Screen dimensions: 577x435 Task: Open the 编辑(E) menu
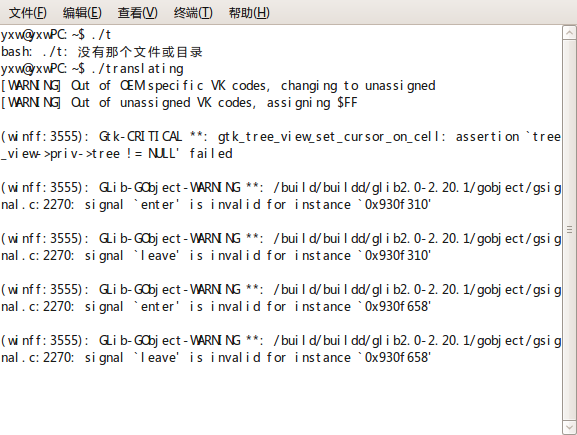point(82,13)
